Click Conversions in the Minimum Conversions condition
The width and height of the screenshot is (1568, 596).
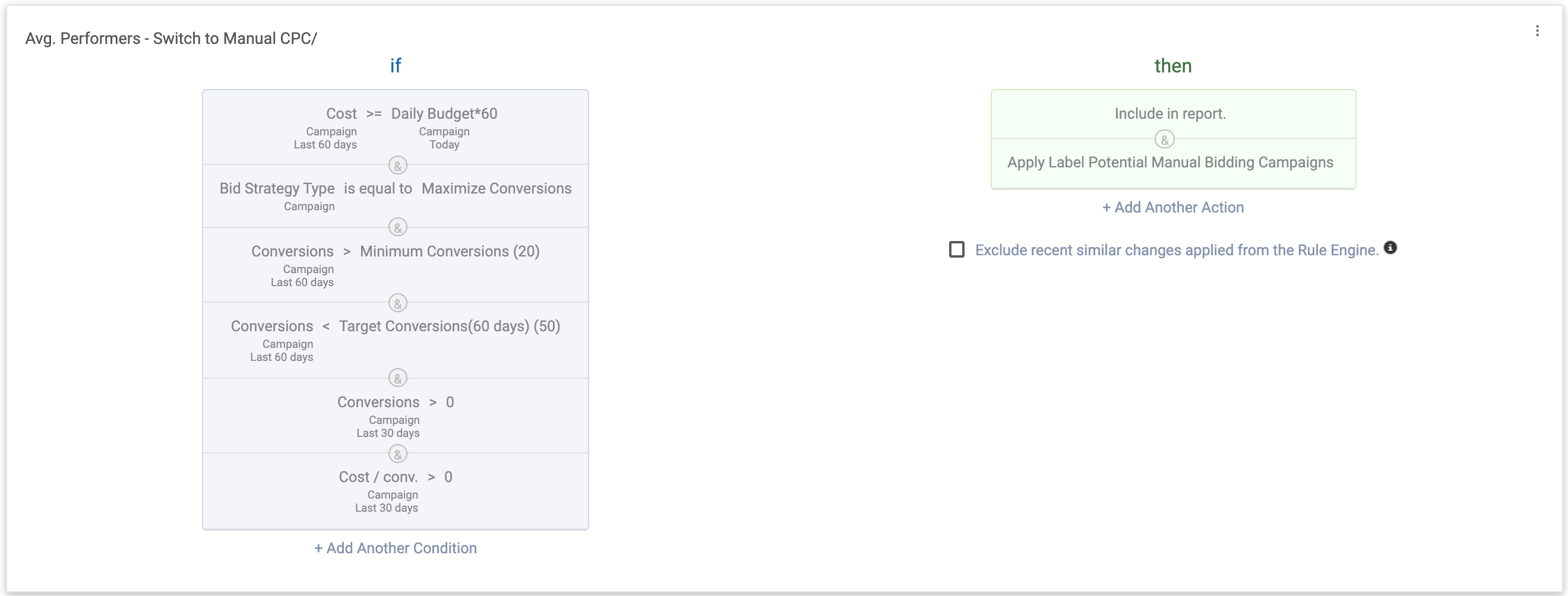tap(293, 251)
